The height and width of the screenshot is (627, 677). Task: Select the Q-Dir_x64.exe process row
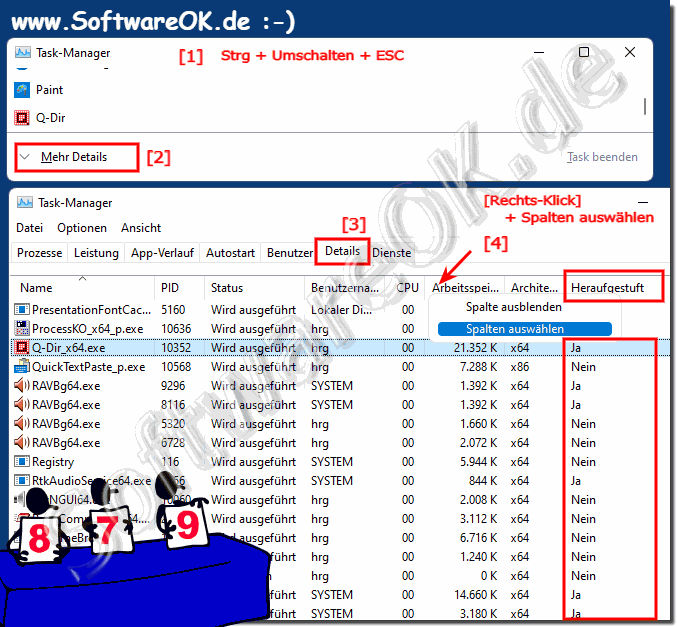(x=340, y=348)
